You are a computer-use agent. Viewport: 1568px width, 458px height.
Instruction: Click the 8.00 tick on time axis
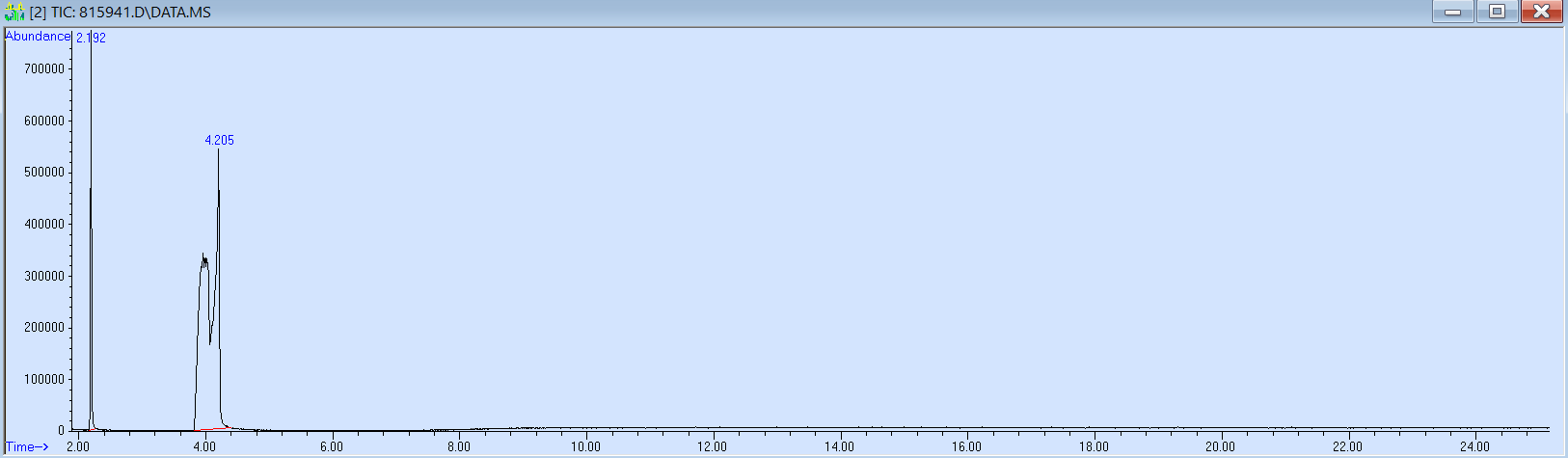(458, 446)
